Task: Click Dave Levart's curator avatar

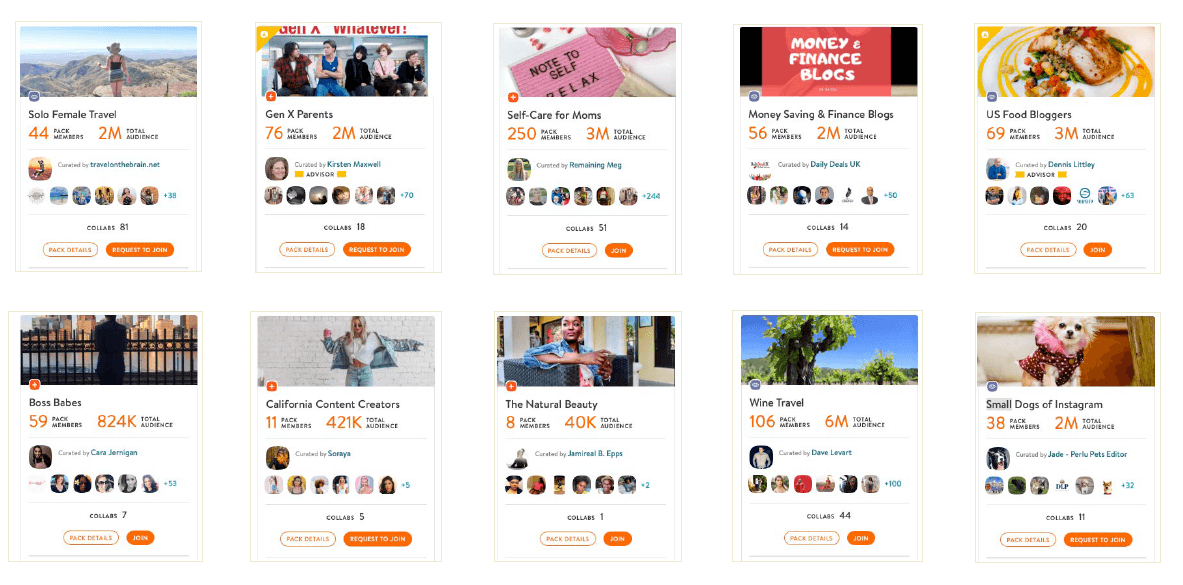Action: [760, 457]
